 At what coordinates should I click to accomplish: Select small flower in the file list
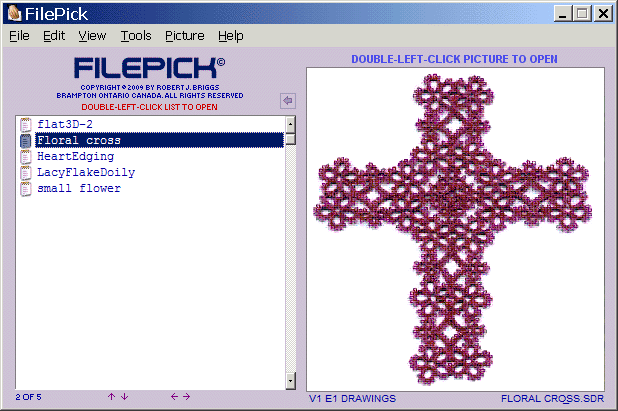click(x=79, y=188)
